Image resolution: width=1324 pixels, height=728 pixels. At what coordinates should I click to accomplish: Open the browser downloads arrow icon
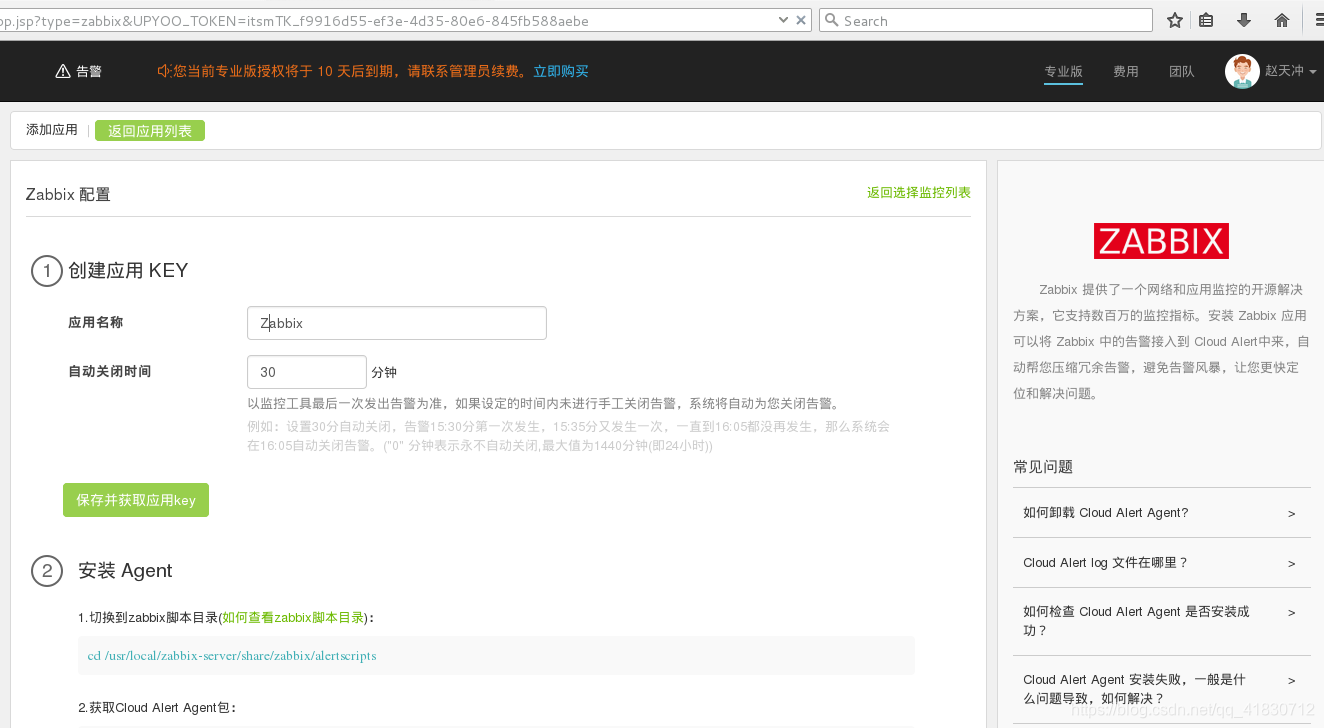coord(1244,20)
